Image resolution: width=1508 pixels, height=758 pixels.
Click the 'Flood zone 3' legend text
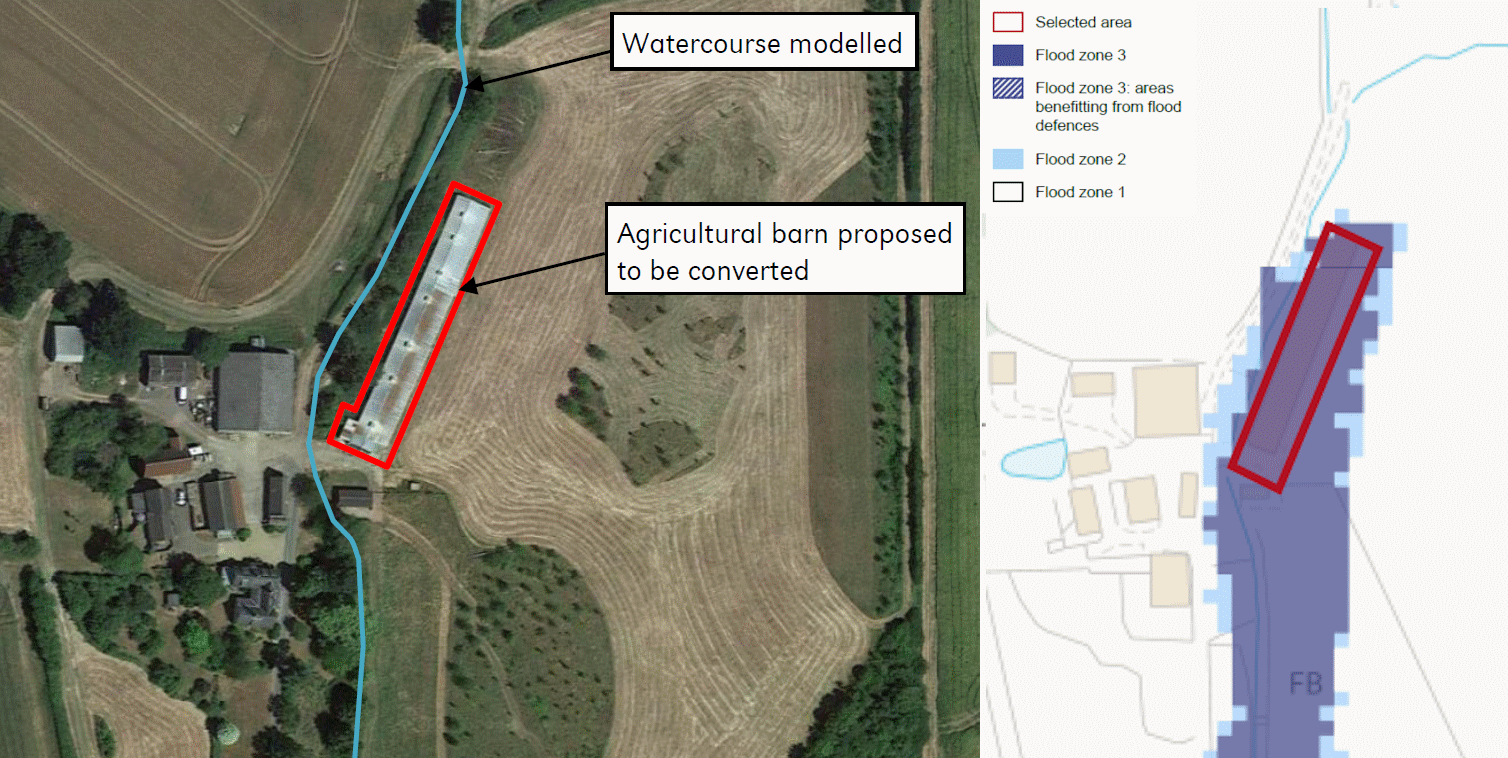click(1080, 56)
